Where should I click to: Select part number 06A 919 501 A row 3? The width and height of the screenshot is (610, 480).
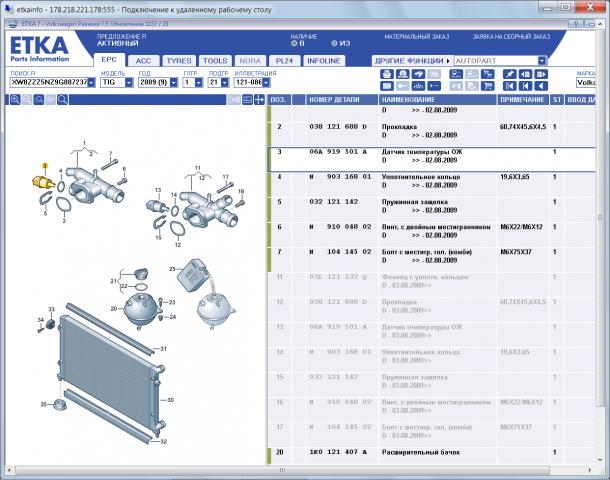pos(432,159)
